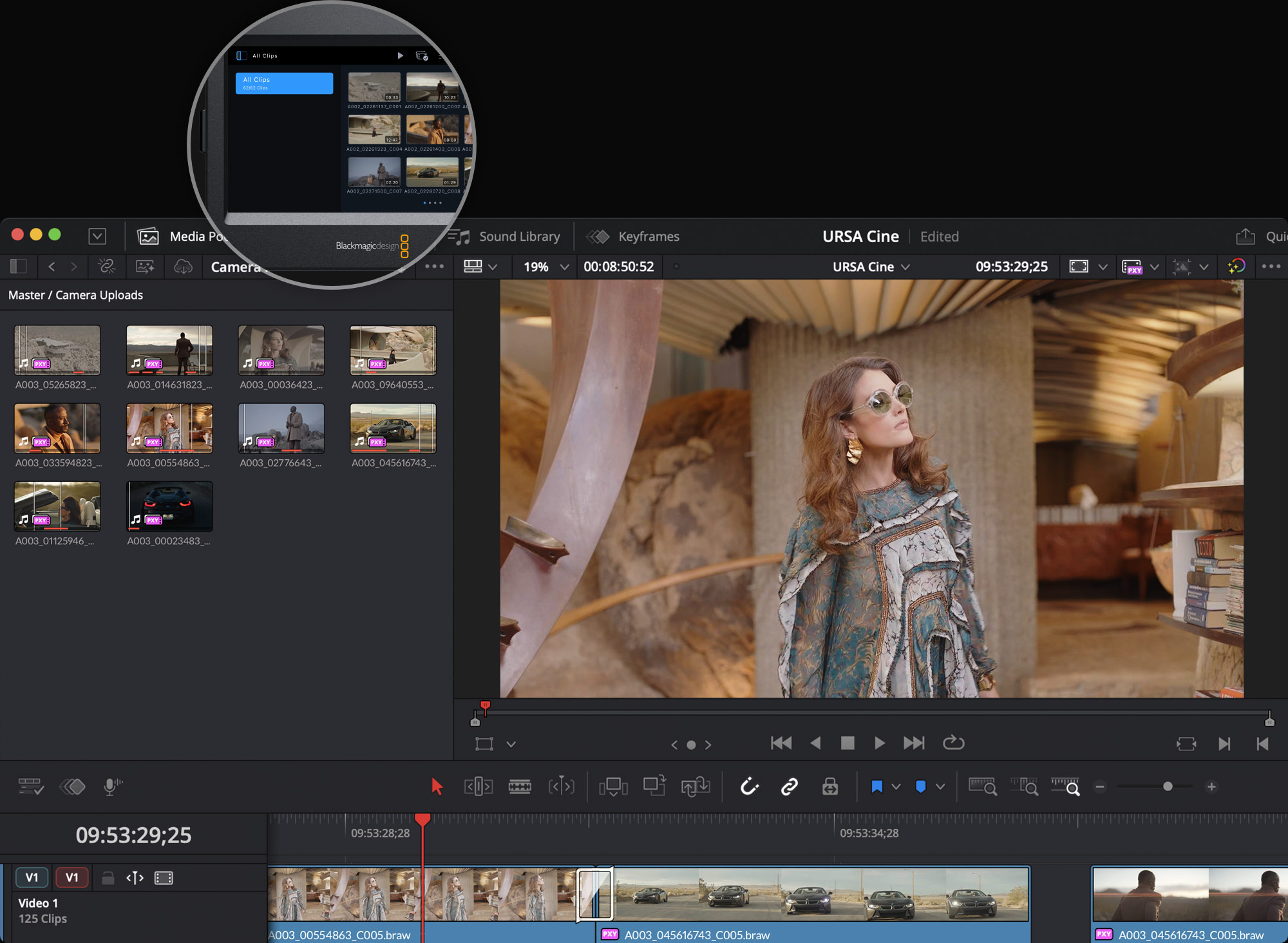Click the Insert Clip icon

click(613, 786)
